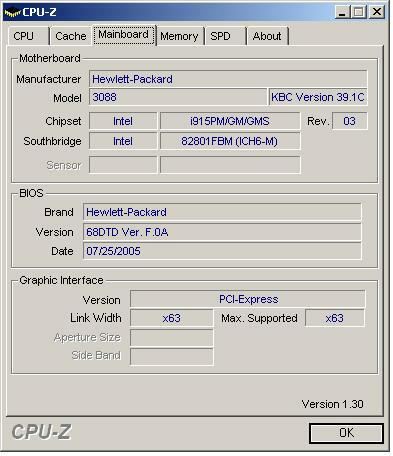Click the empty Side Band field
393x456 pixels.
171,357
